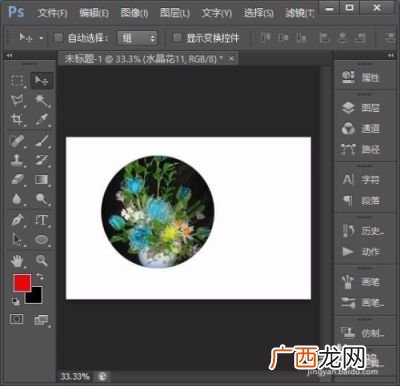Select the Type tool
The height and width of the screenshot is (386, 400).
coord(42,220)
